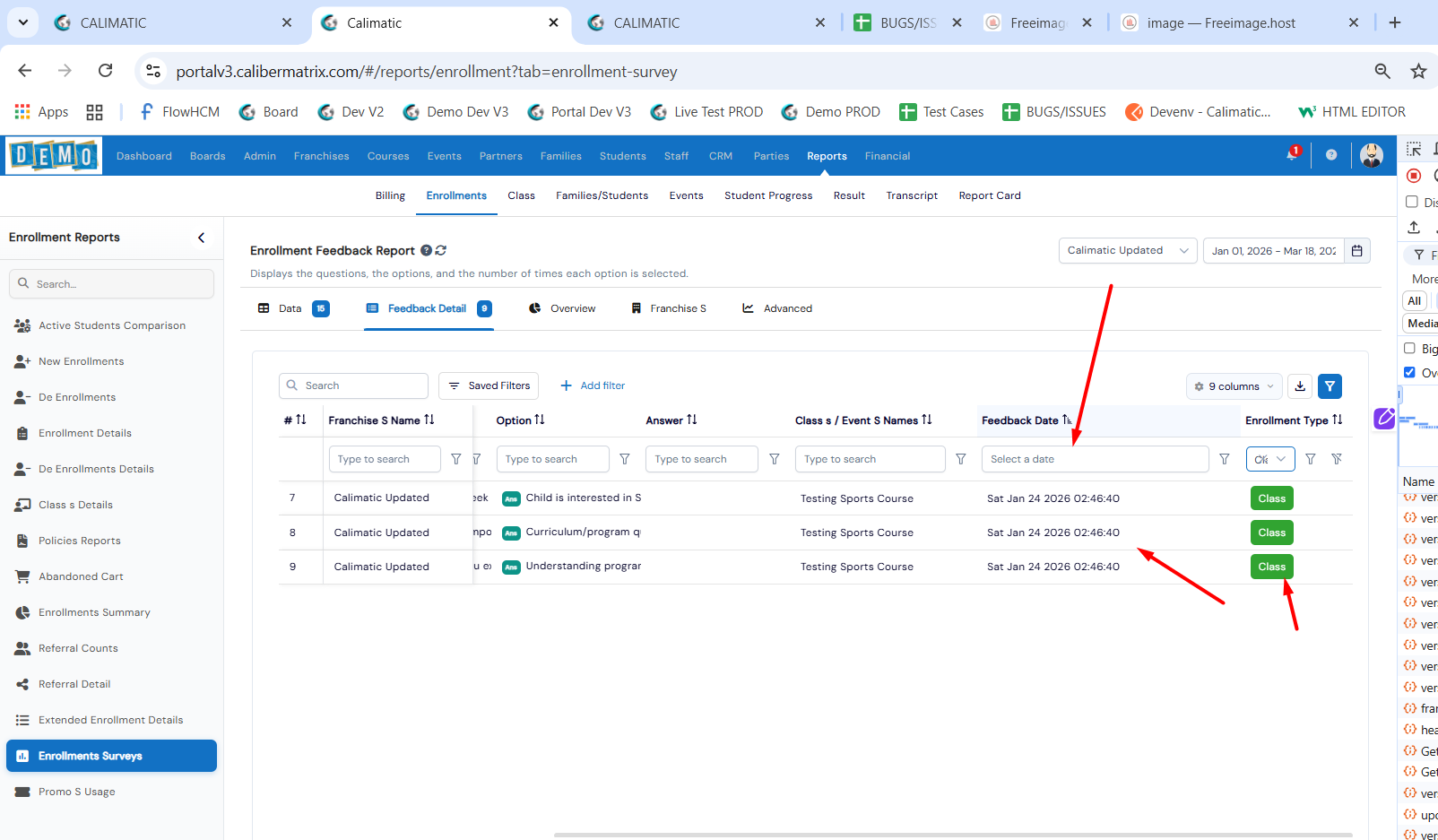Click filter icon next to Feedback Date
The image size is (1438, 840).
point(1225,459)
